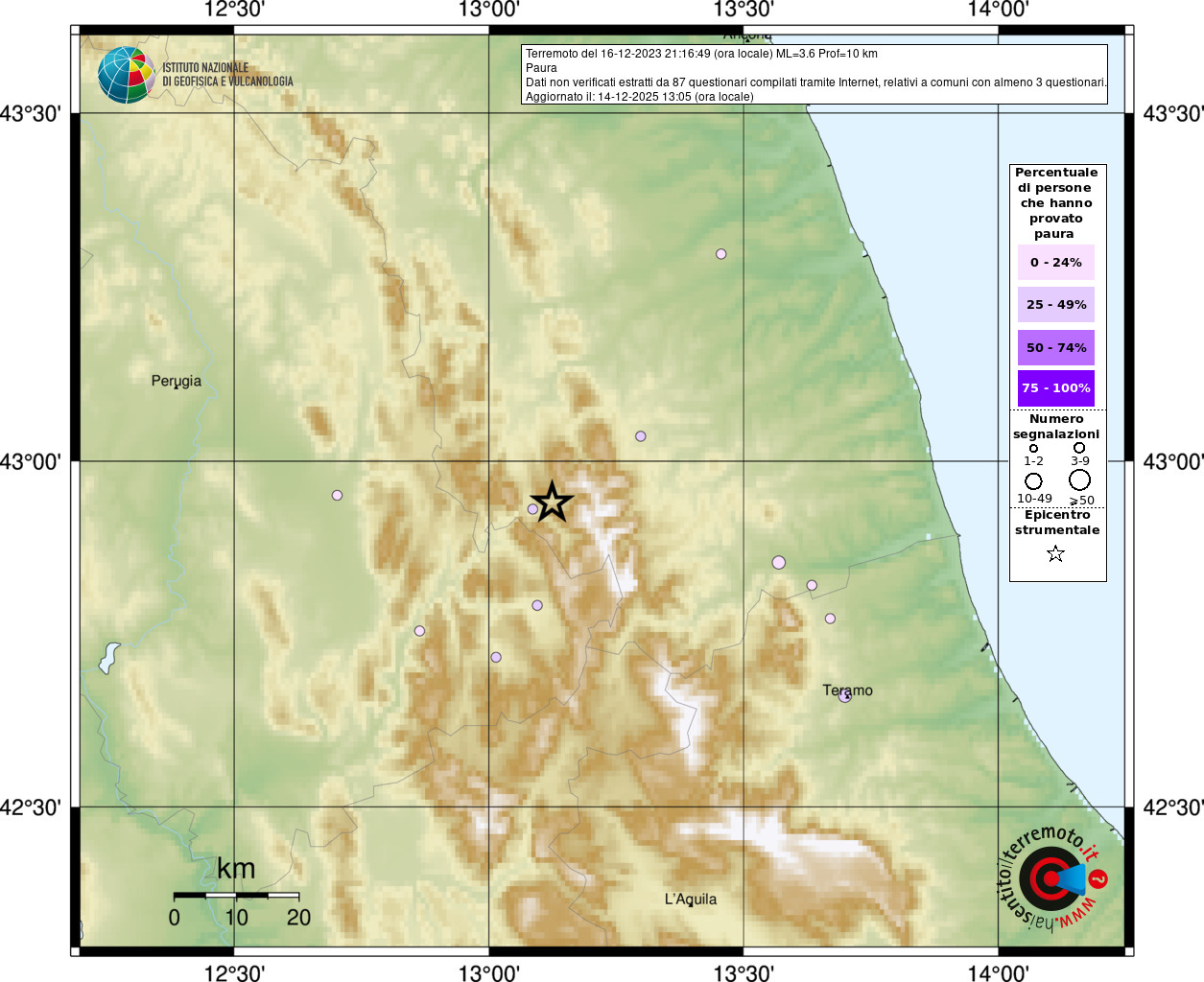Viewport: 1204px width, 982px height.
Task: Click the Perugia city label
Action: 177,382
